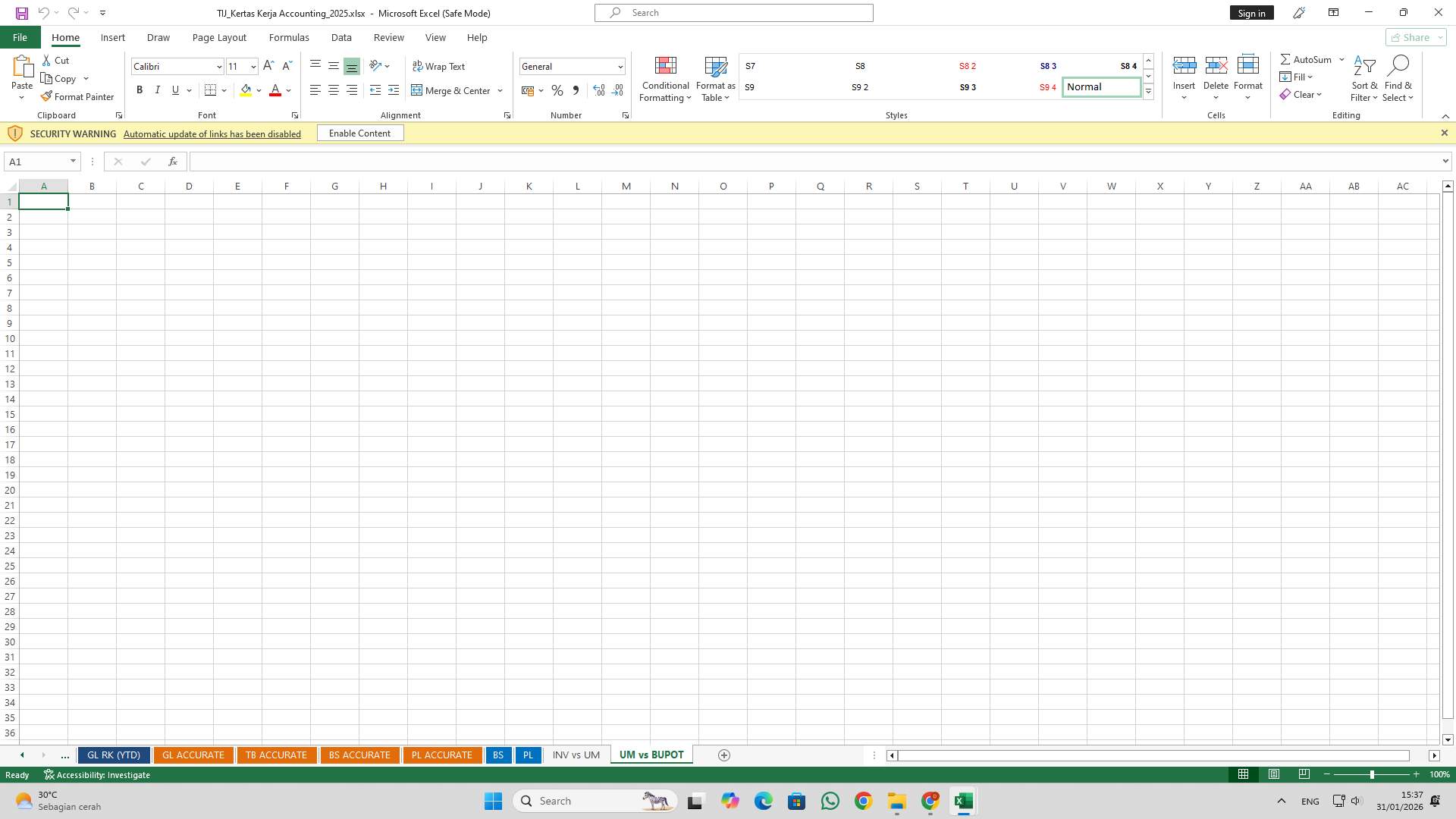Click Merge & Center
Image resolution: width=1456 pixels, height=819 pixels.
pyautogui.click(x=451, y=90)
